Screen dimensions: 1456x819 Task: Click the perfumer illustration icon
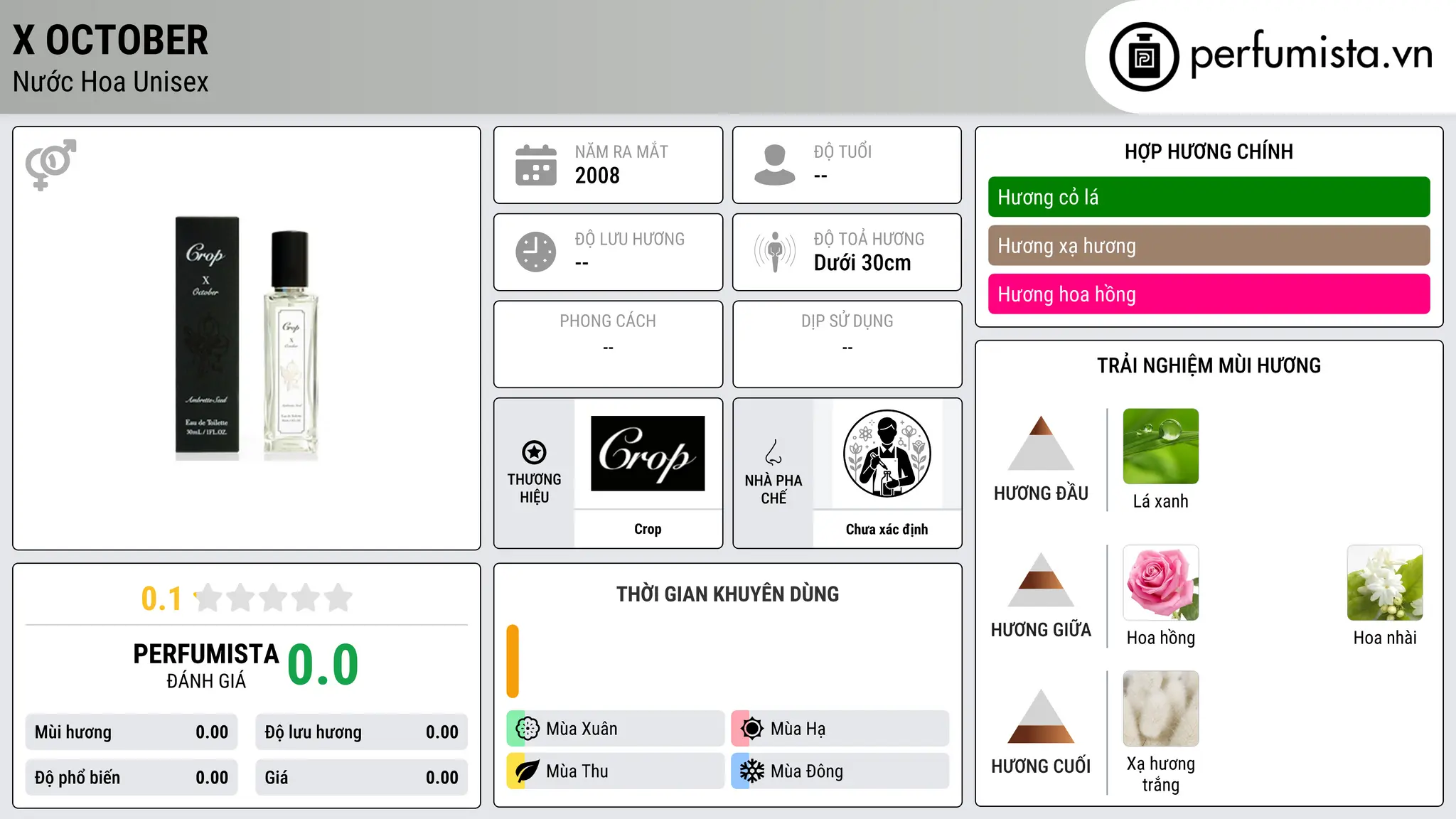click(x=887, y=454)
